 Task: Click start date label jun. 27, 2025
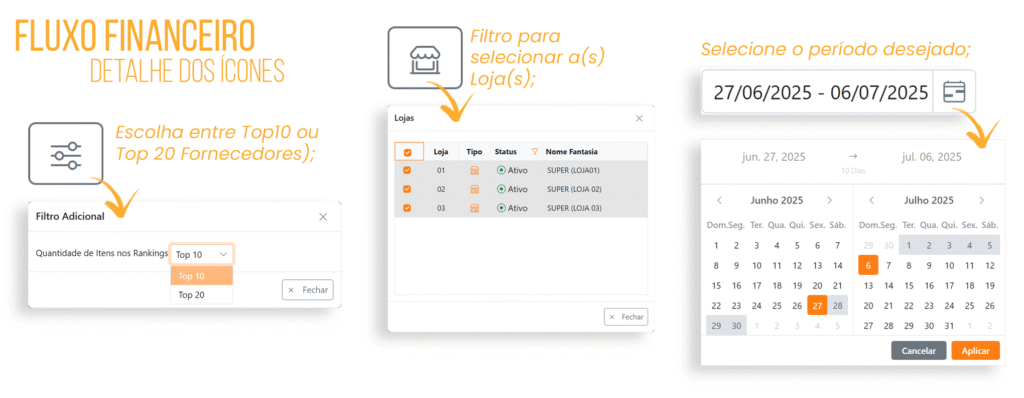(x=774, y=157)
